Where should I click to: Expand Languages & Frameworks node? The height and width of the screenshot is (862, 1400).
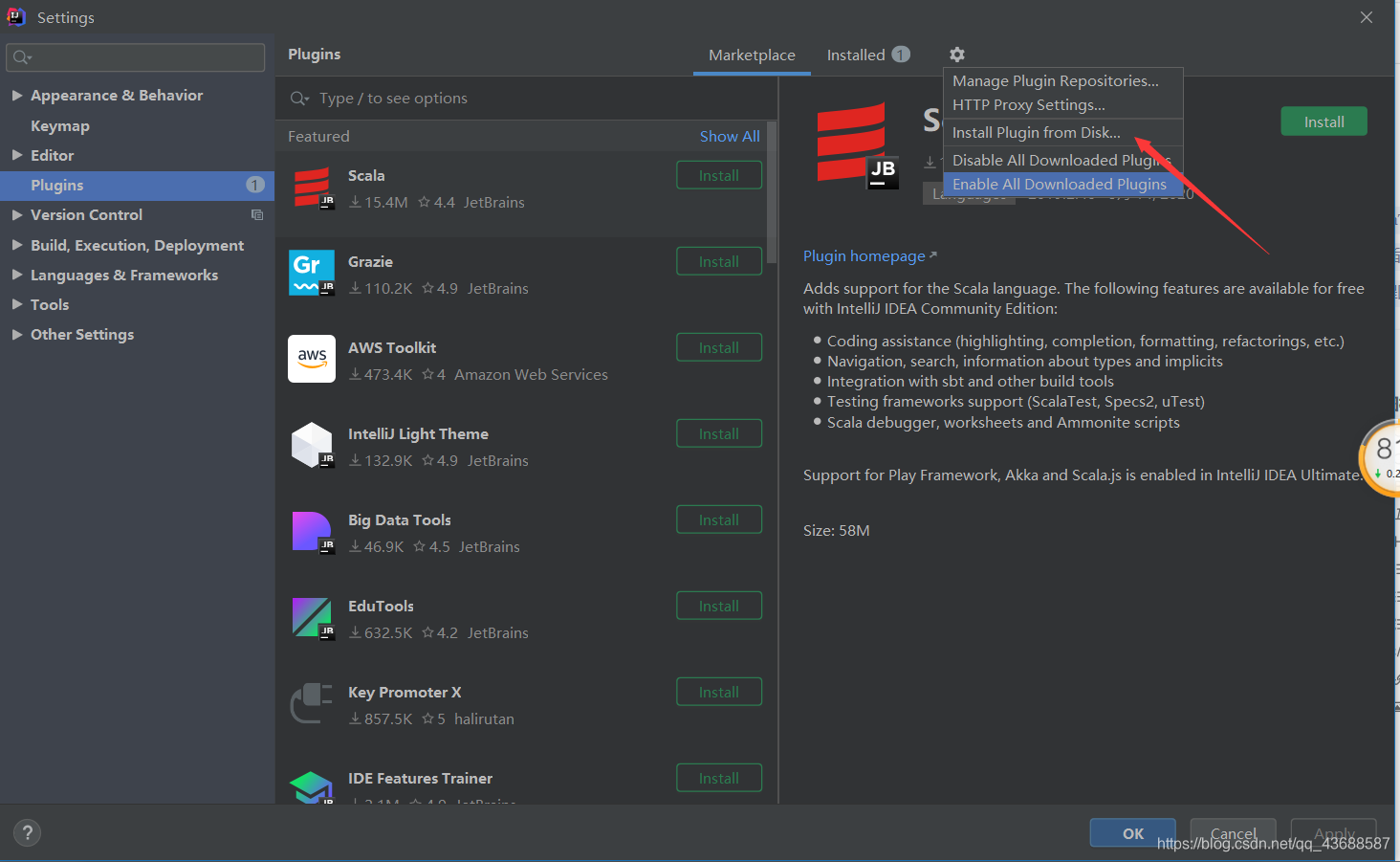point(17,276)
